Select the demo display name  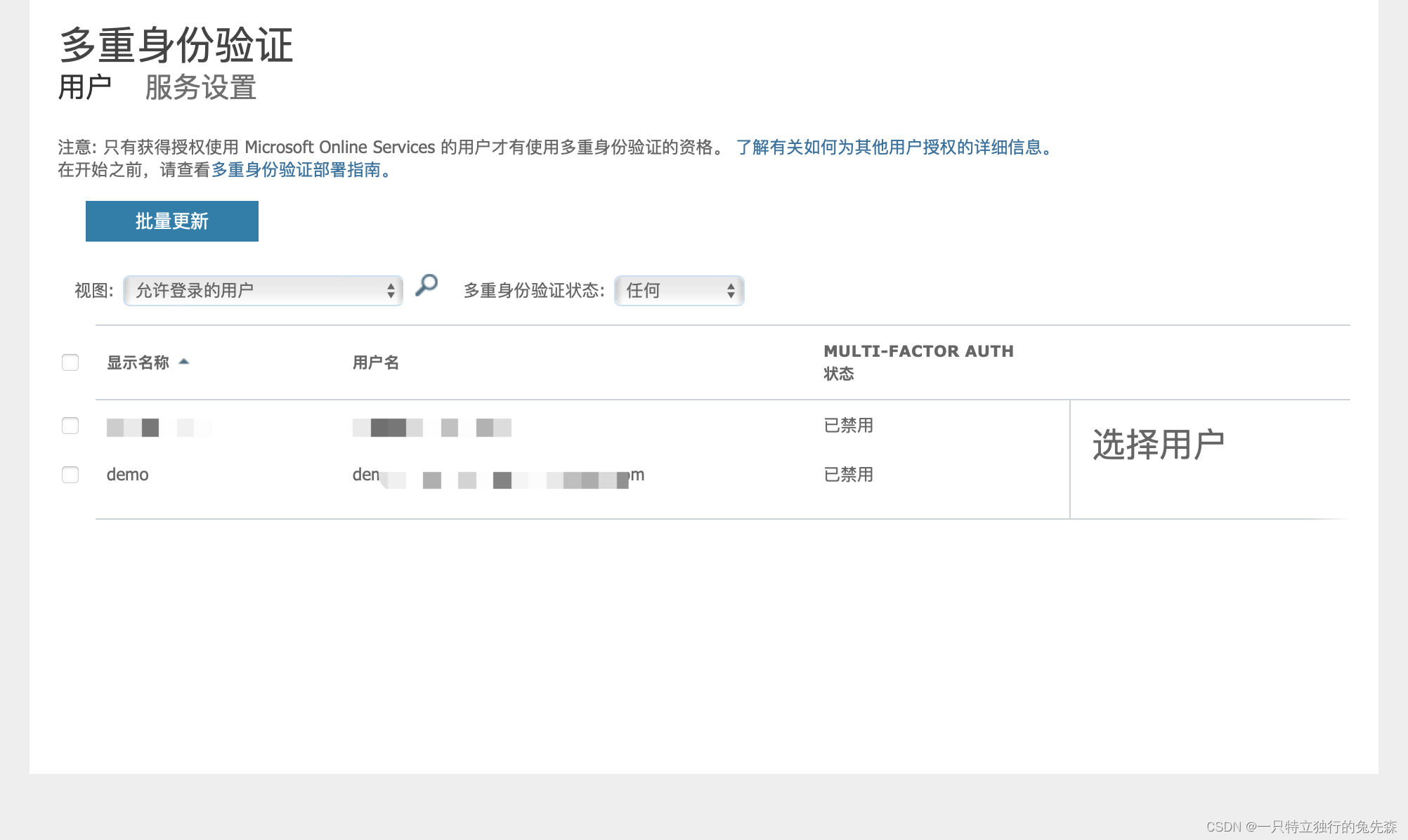(x=127, y=475)
